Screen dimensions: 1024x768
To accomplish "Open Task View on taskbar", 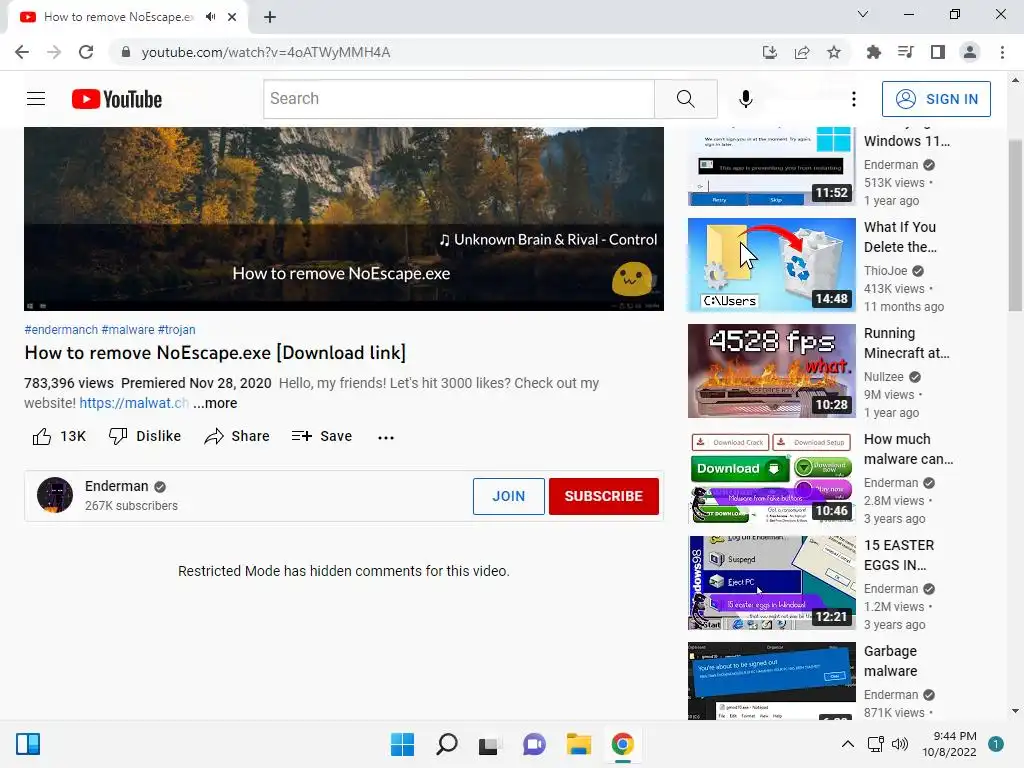I will [490, 744].
